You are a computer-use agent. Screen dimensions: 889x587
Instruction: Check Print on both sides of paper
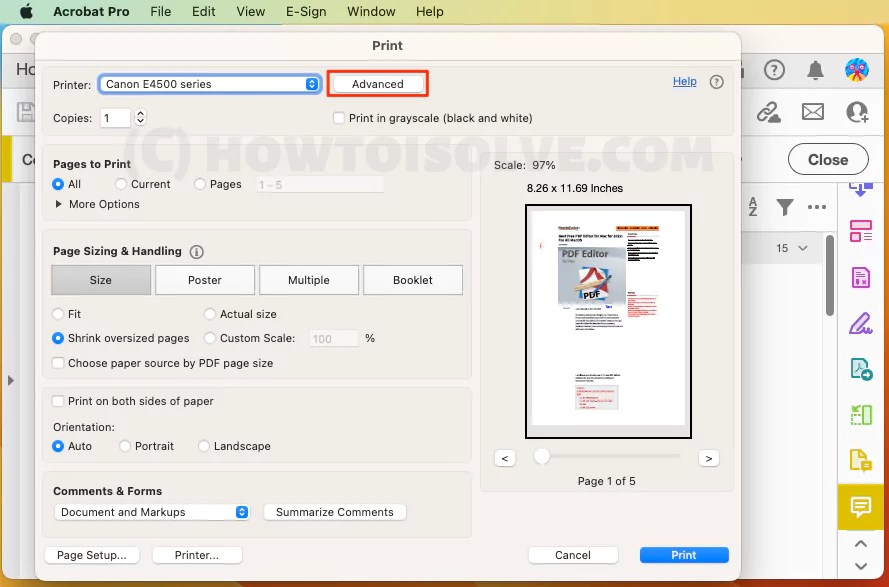pyautogui.click(x=57, y=401)
